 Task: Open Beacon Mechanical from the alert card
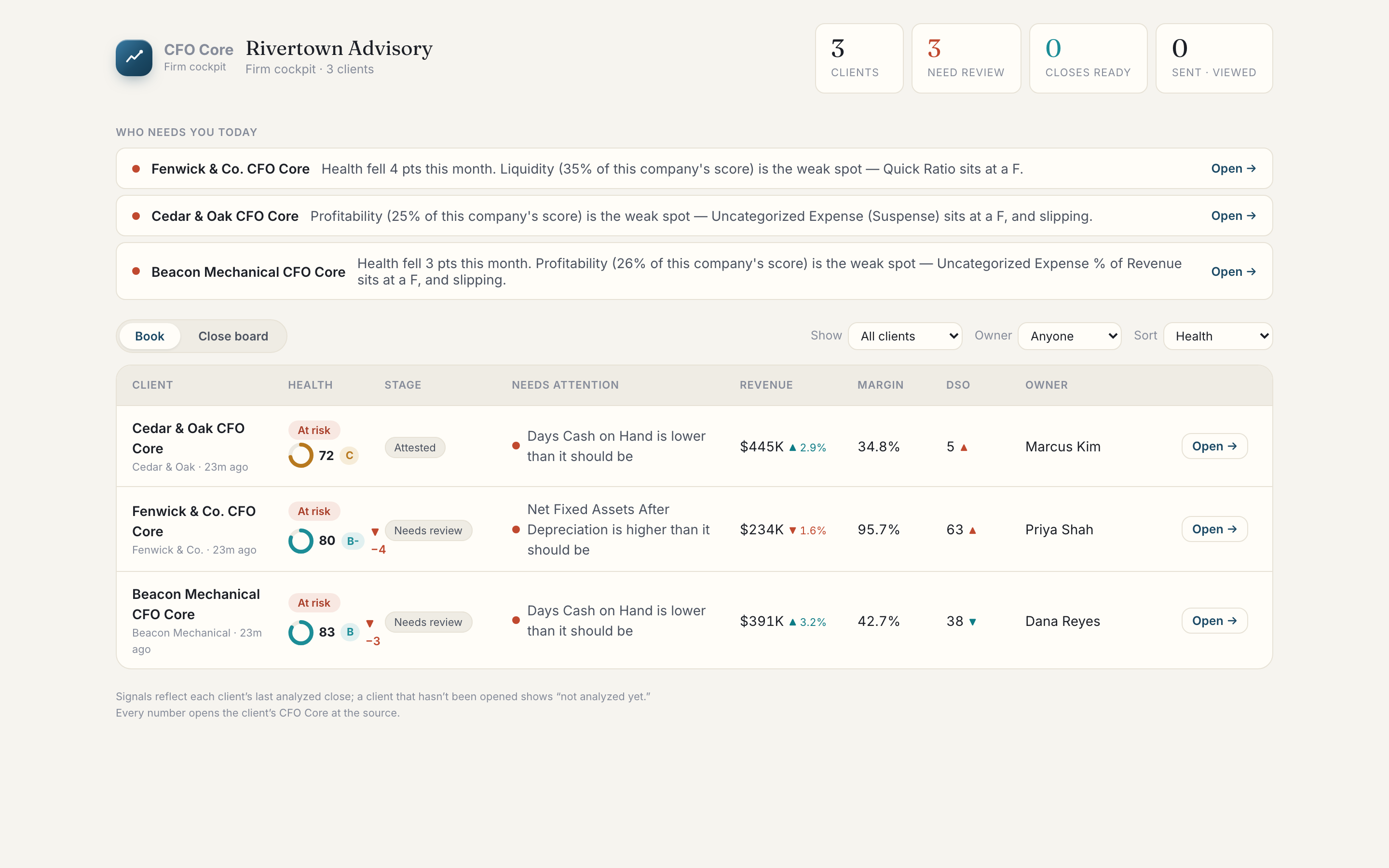[1233, 271]
